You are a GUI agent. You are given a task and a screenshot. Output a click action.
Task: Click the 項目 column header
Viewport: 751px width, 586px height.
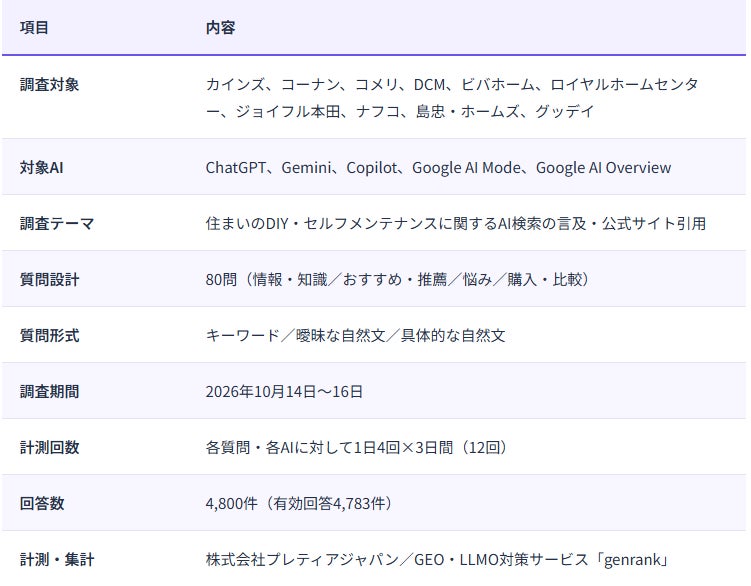click(x=34, y=27)
